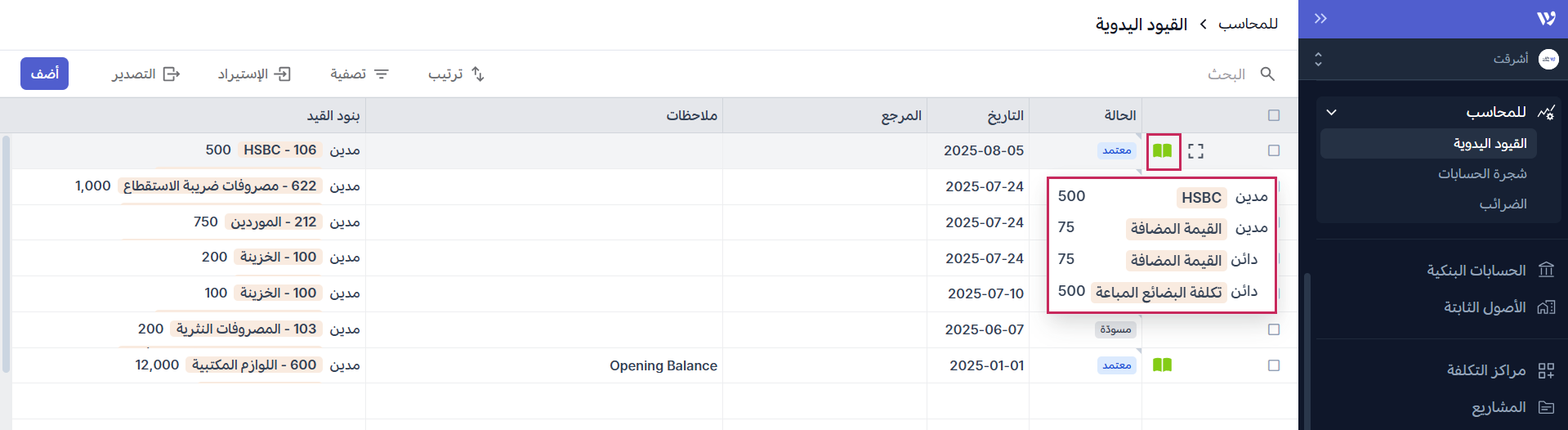Open the chart of accounts menu item
The height and width of the screenshot is (430, 1568).
coord(1482,173)
